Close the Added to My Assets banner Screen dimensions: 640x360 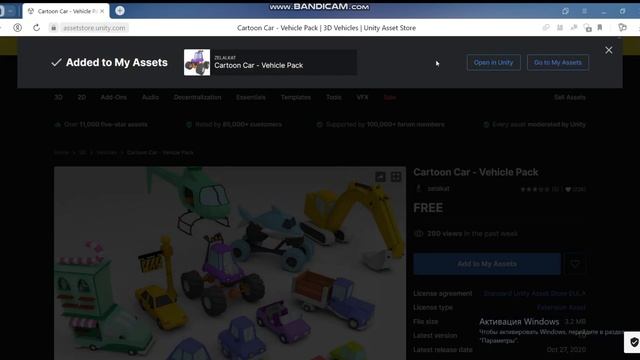609,50
